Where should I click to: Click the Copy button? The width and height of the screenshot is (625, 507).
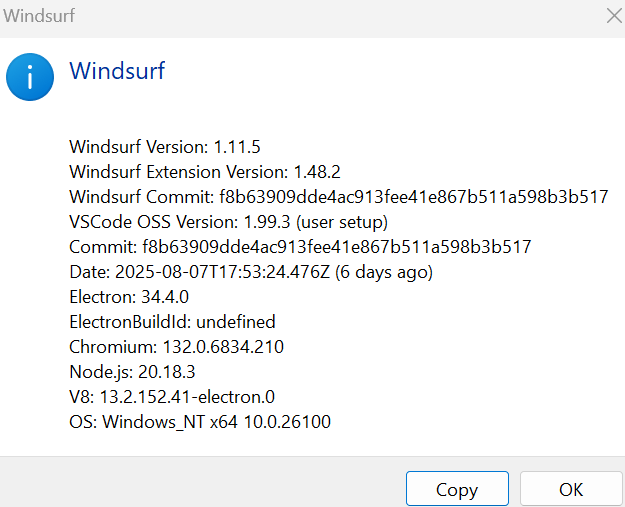(x=457, y=489)
